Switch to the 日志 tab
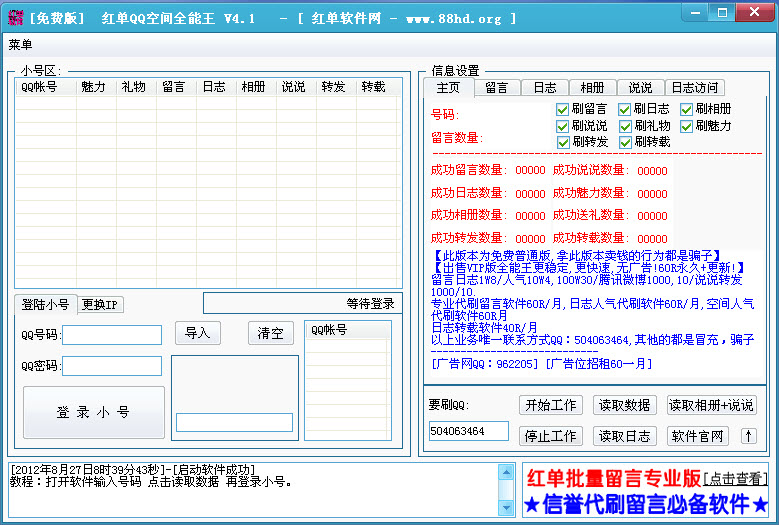The image size is (779, 525). (545, 88)
